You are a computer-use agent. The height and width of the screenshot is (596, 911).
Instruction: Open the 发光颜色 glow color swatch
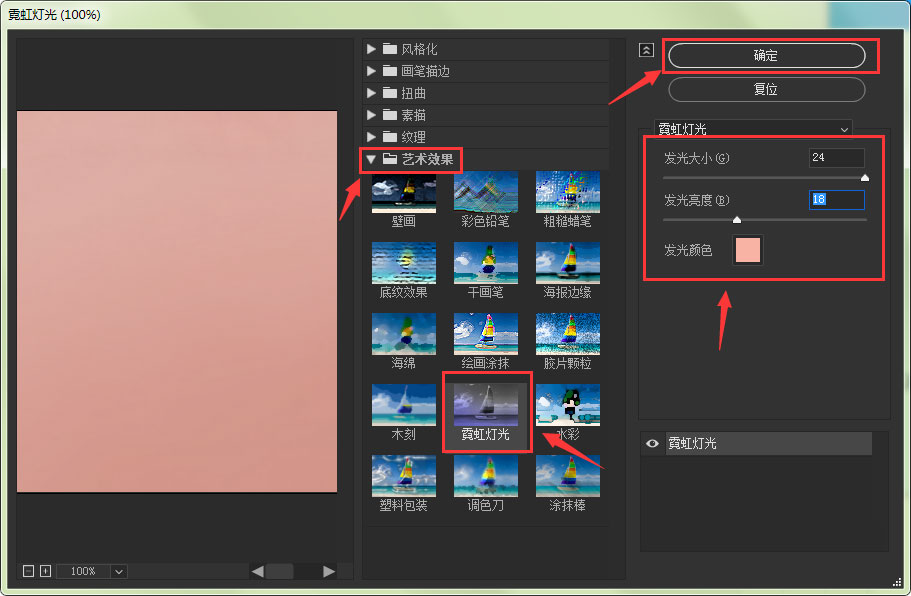click(747, 249)
